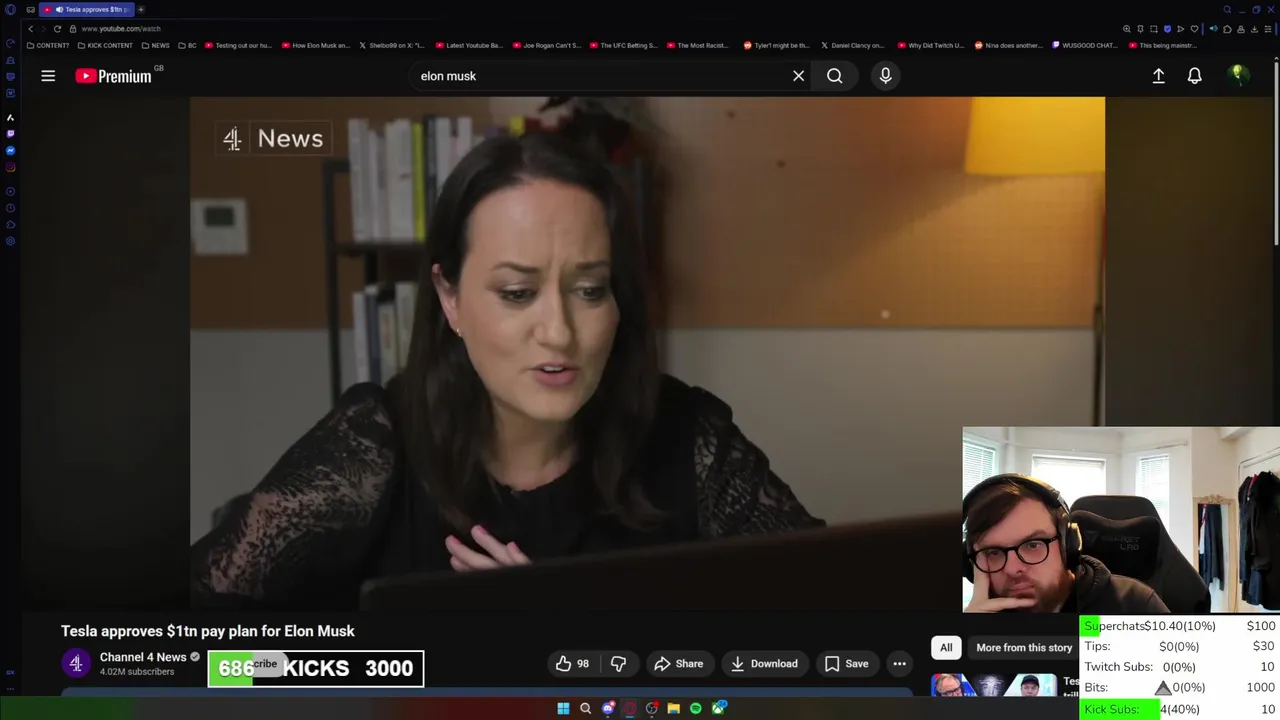1280x720 pixels.
Task: Open Xbox app from the taskbar
Action: coord(719,709)
